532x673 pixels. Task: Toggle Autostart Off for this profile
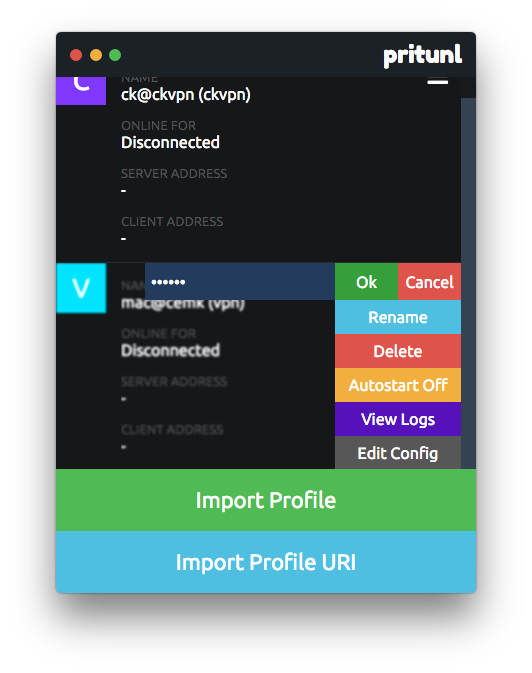click(x=398, y=385)
